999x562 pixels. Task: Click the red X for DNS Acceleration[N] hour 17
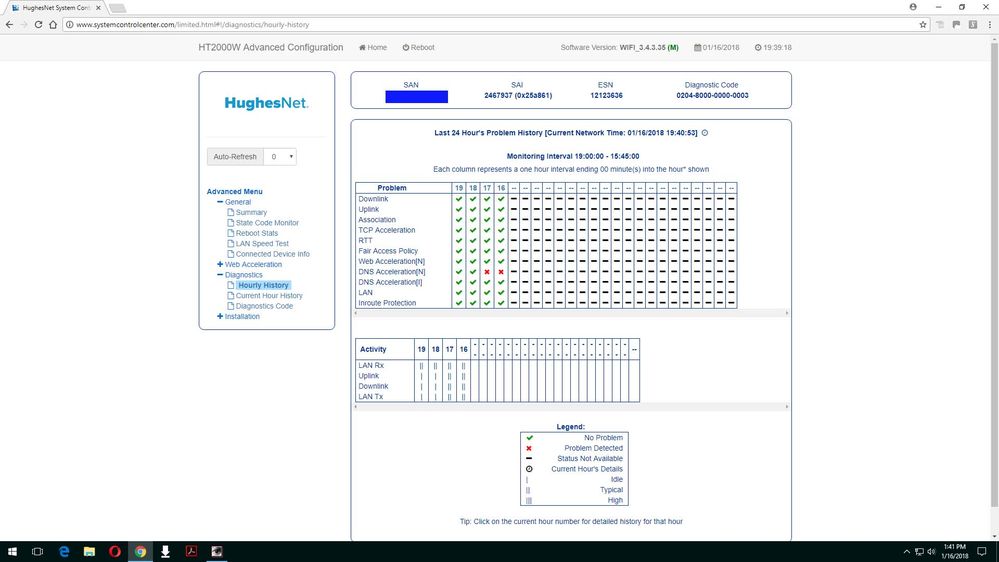point(487,272)
